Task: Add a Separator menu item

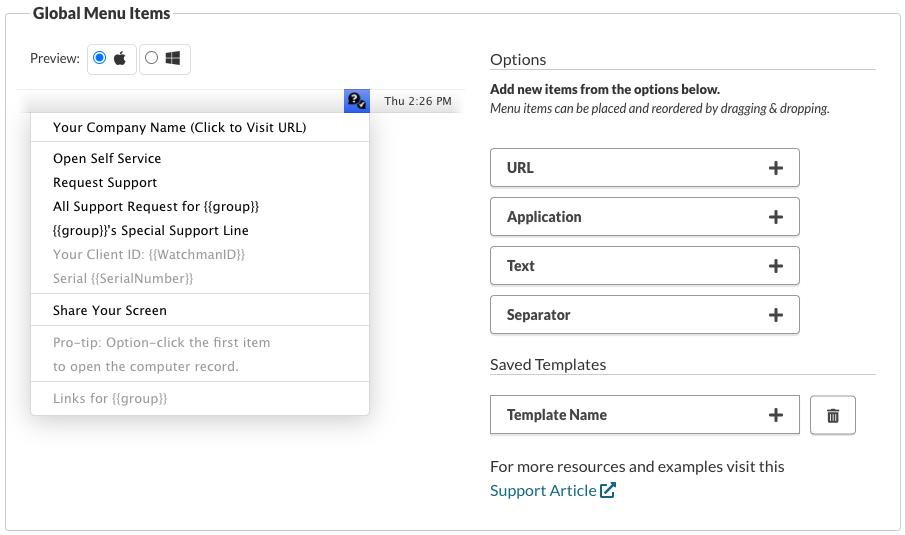Action: pos(645,315)
